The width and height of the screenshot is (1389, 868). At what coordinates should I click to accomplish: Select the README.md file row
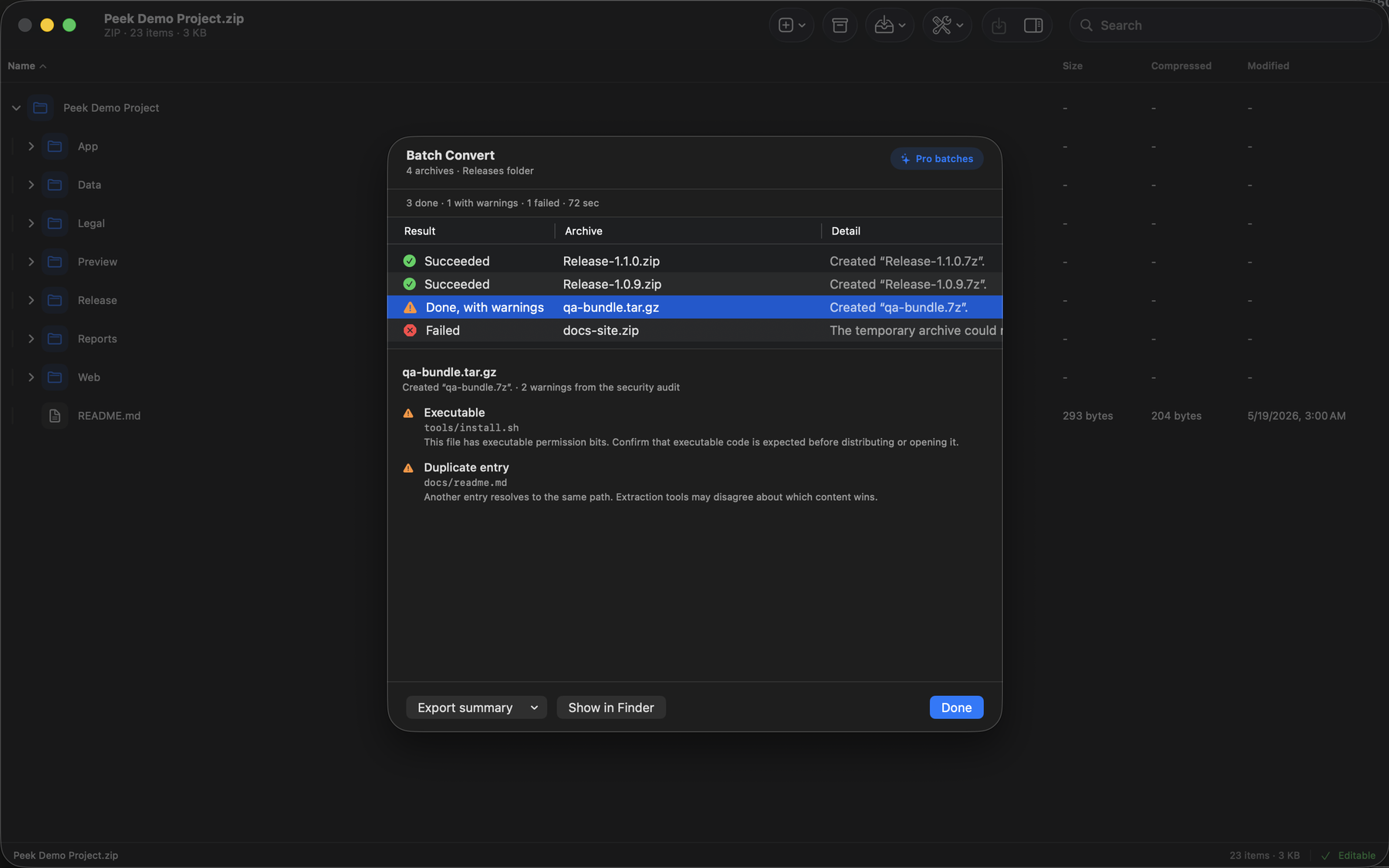[x=694, y=416]
